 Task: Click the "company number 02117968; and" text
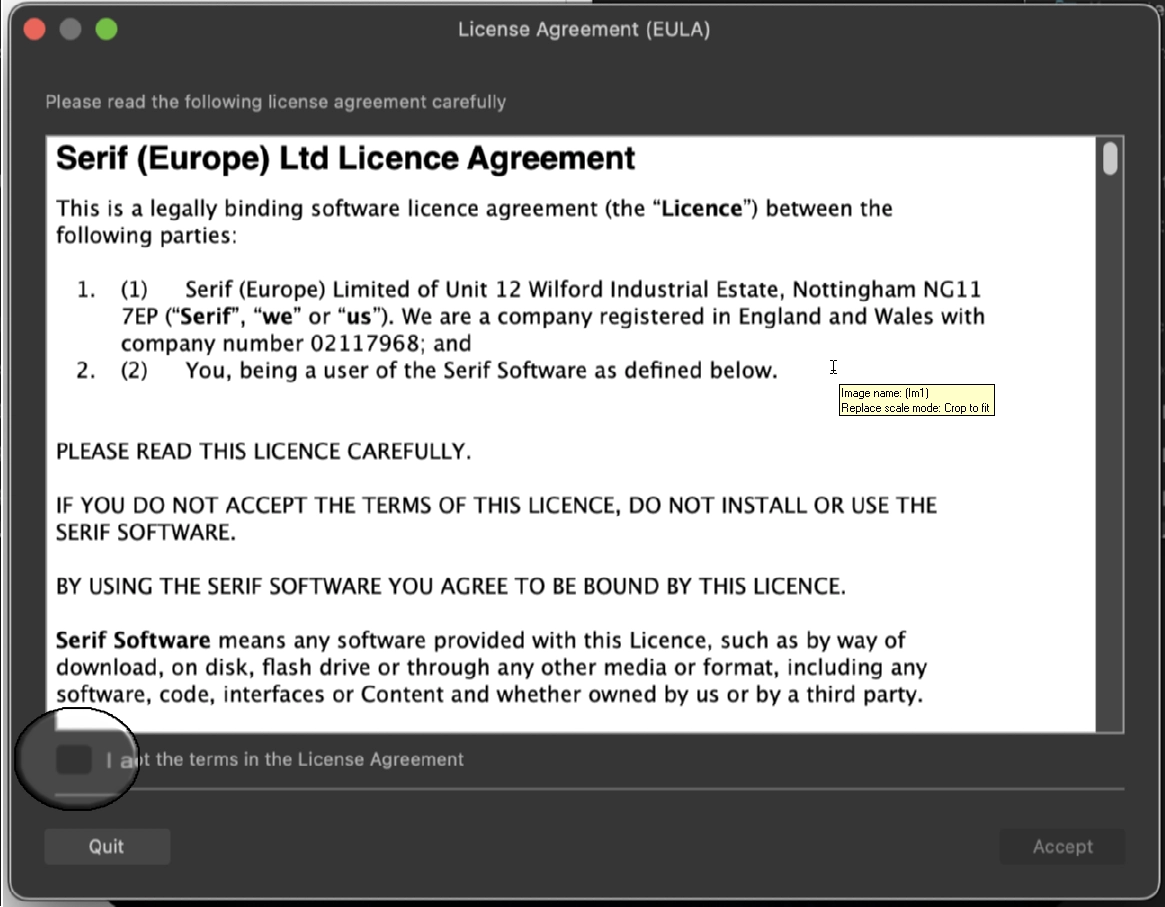[296, 343]
